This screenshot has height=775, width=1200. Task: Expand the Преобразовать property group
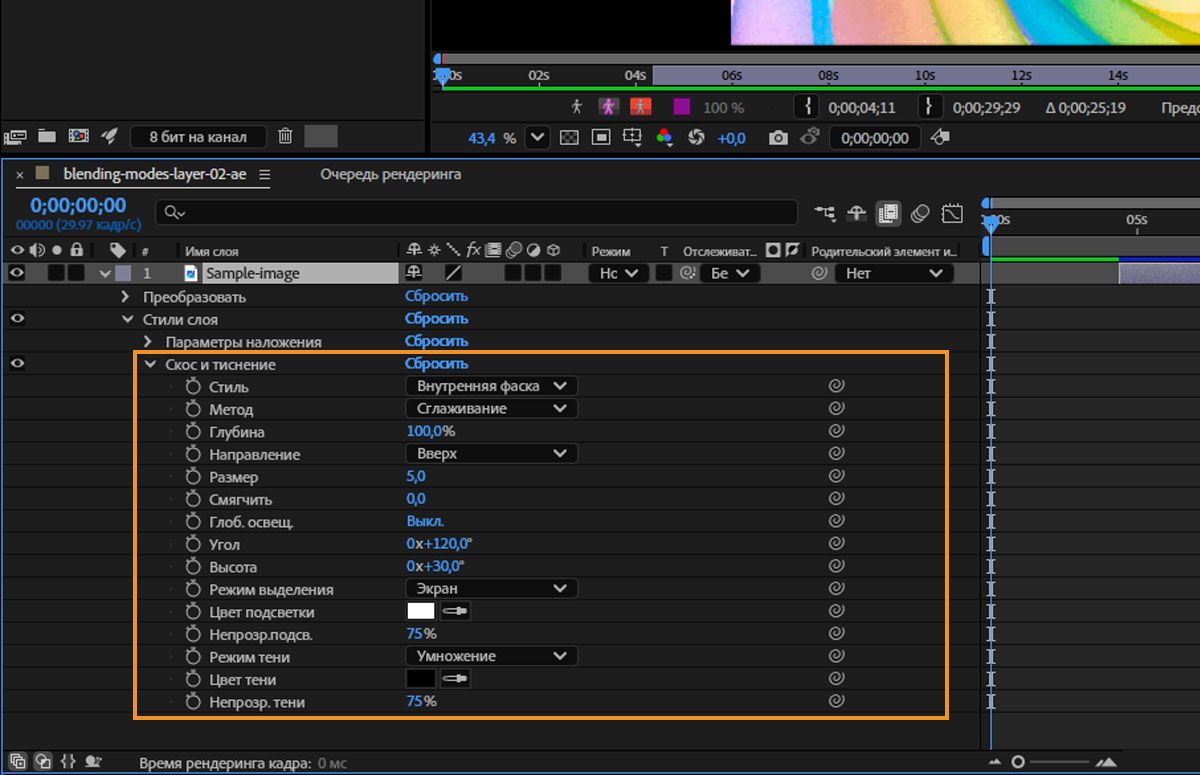click(x=125, y=297)
